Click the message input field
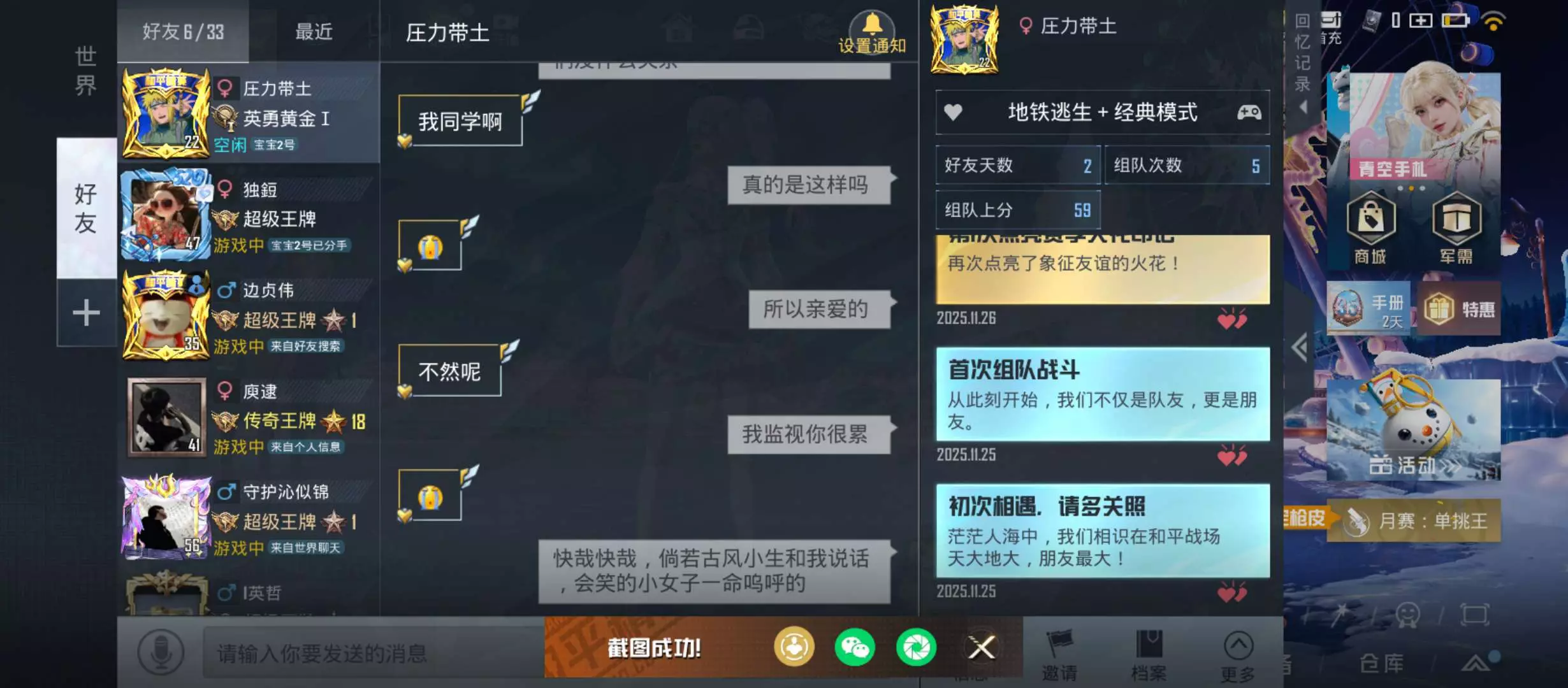 point(373,653)
